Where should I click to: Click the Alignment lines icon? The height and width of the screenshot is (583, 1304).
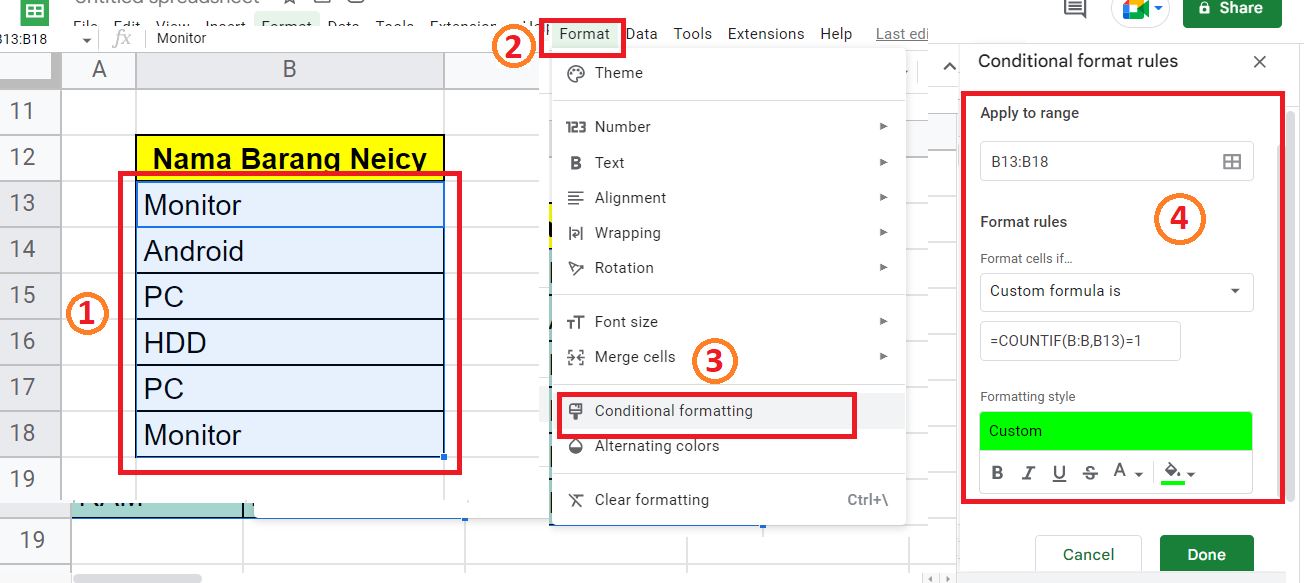pyautogui.click(x=576, y=198)
